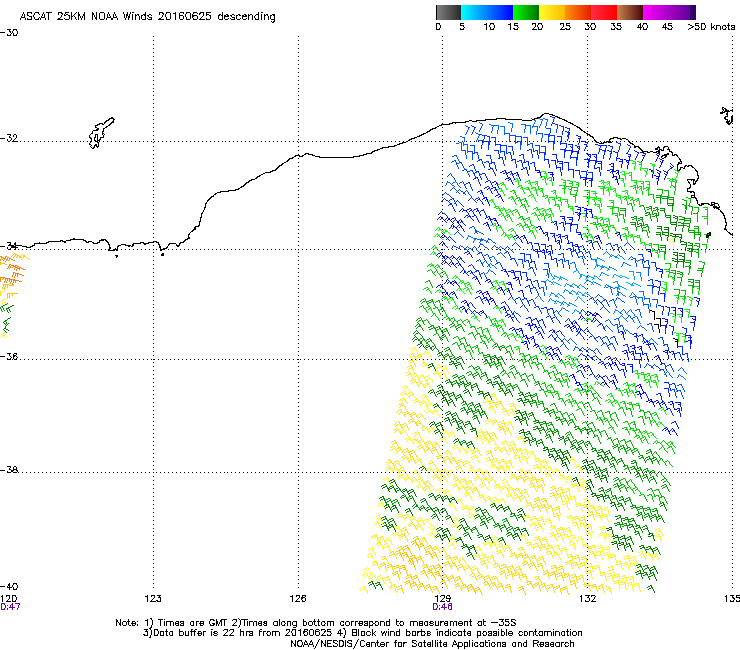Image resolution: width=740 pixels, height=650 pixels.
Task: Click the '-40' latitude label
Action: pos(9,586)
